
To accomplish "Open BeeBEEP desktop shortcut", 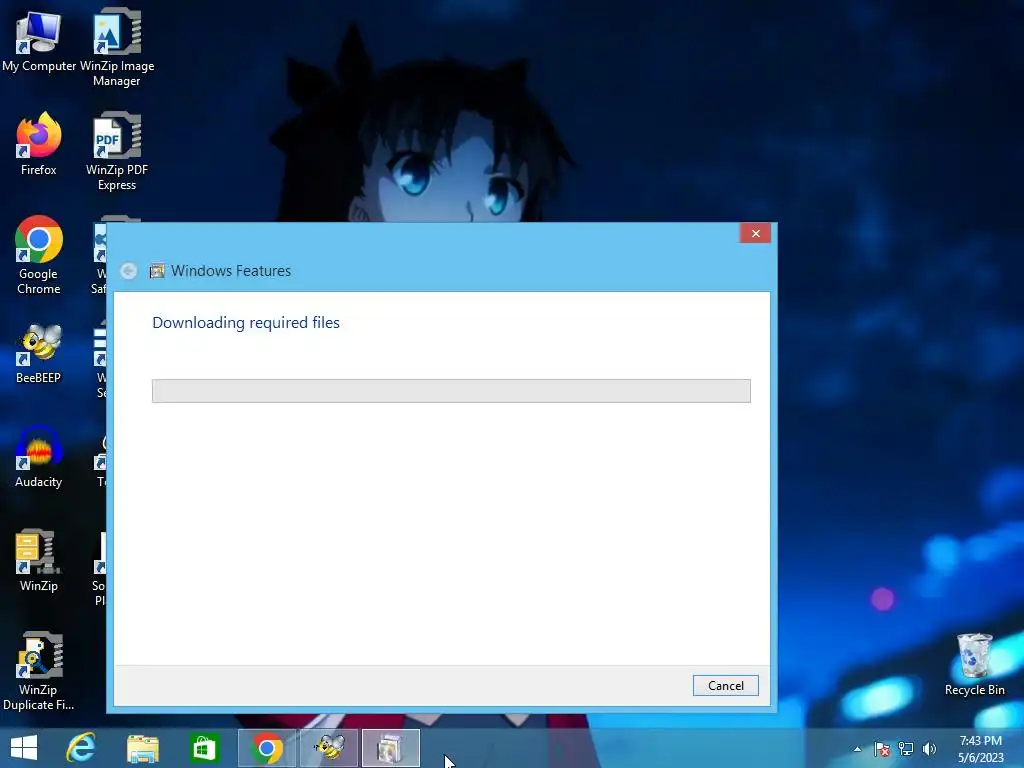I will pos(39,353).
